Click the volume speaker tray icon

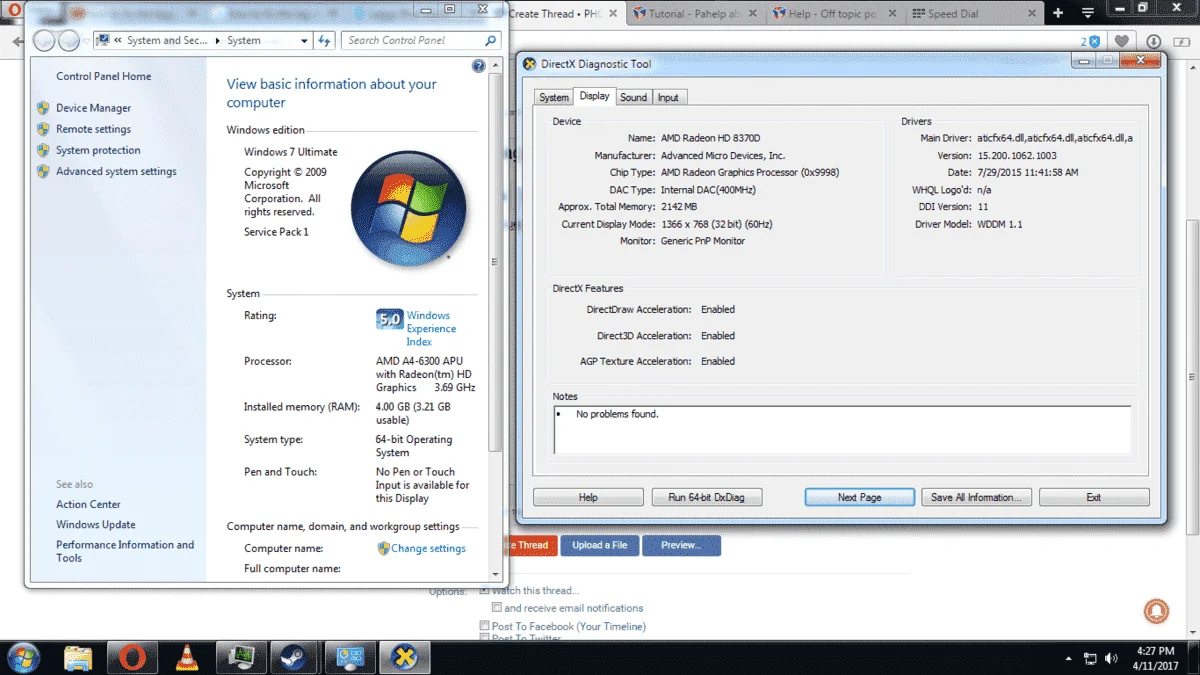(x=1111, y=658)
